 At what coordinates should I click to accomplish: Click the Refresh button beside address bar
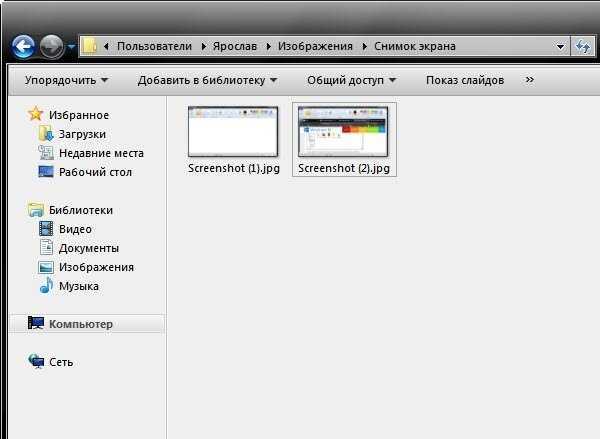(x=583, y=47)
